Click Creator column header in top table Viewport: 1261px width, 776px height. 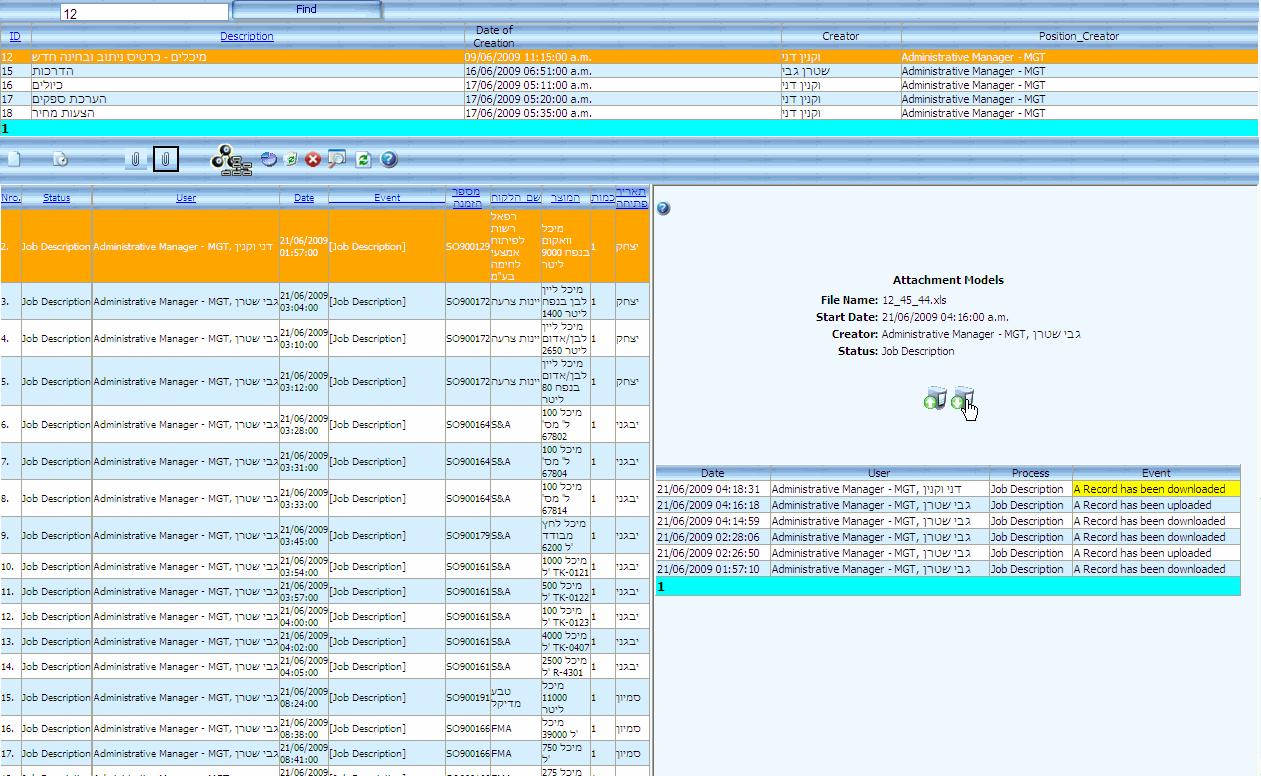(x=840, y=36)
